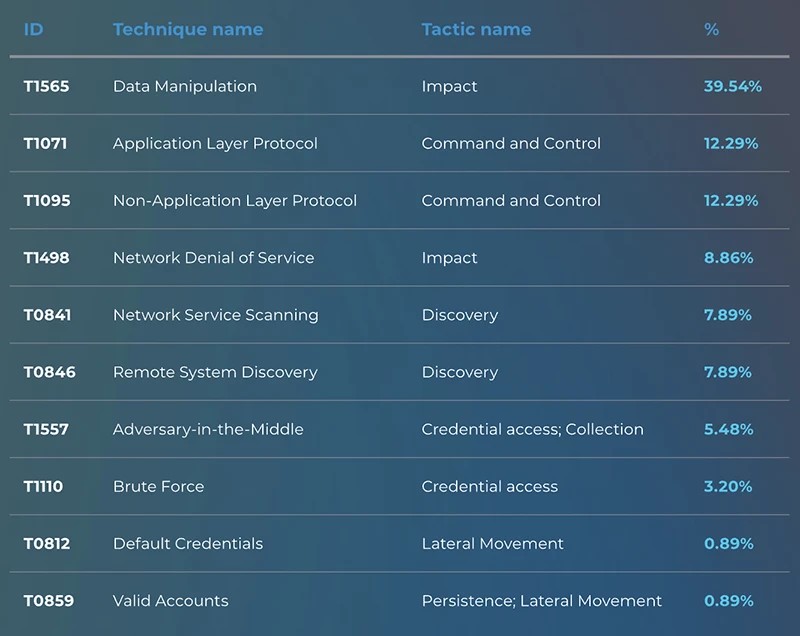800x636 pixels.
Task: Click the T1071 technique ID
Action: click(x=45, y=143)
